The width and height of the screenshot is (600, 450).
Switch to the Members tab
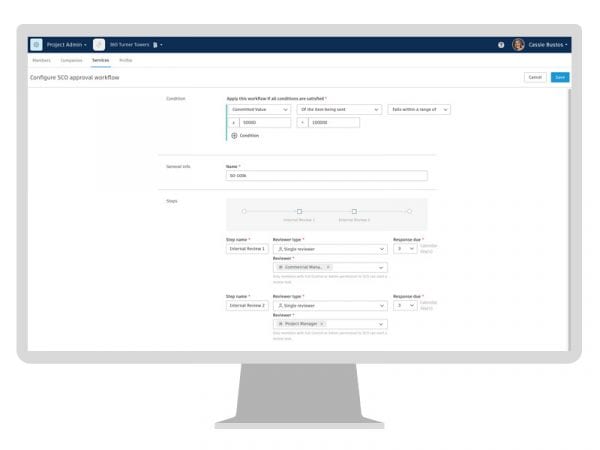(x=41, y=60)
